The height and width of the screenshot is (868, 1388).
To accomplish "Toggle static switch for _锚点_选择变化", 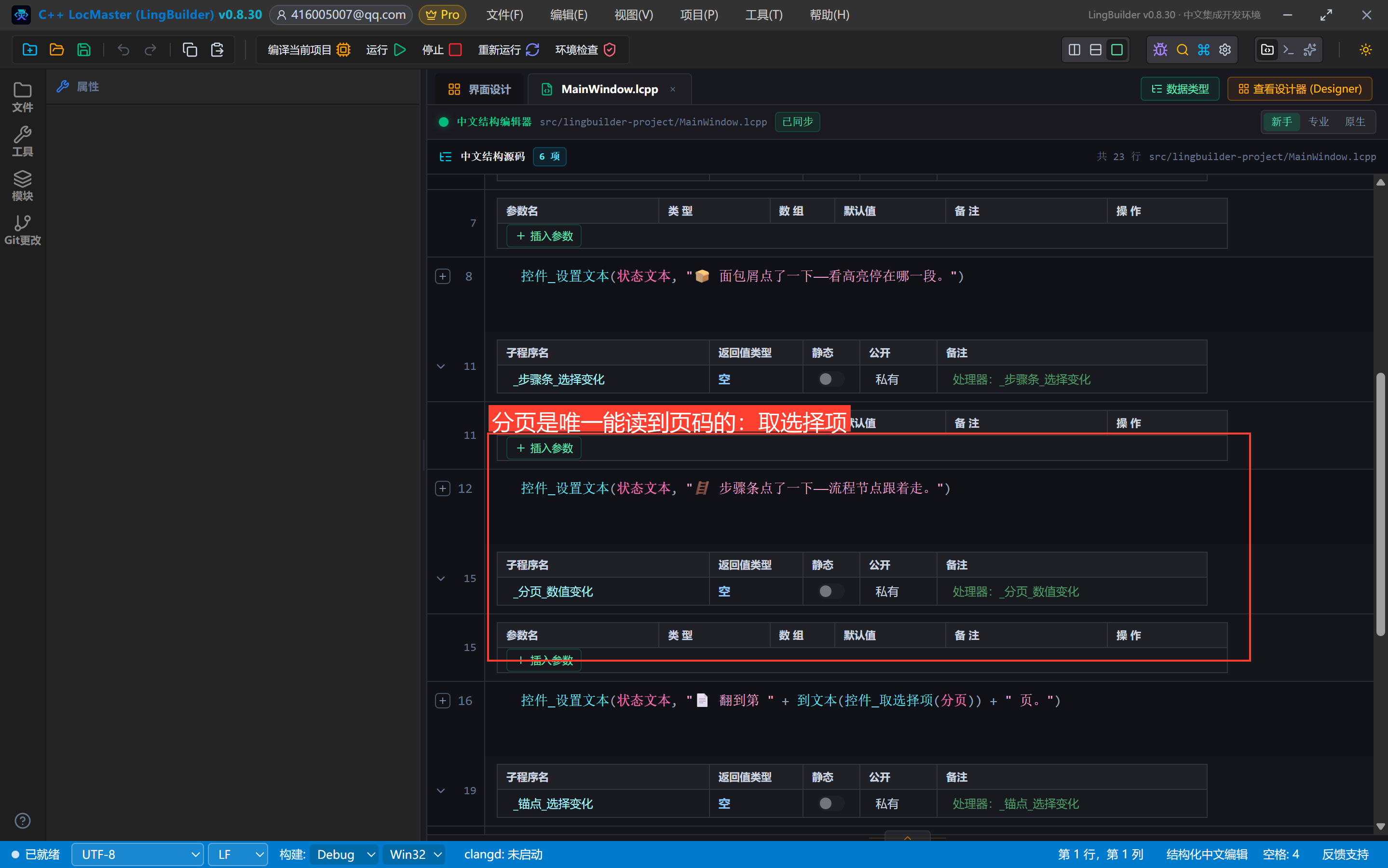I will [830, 804].
